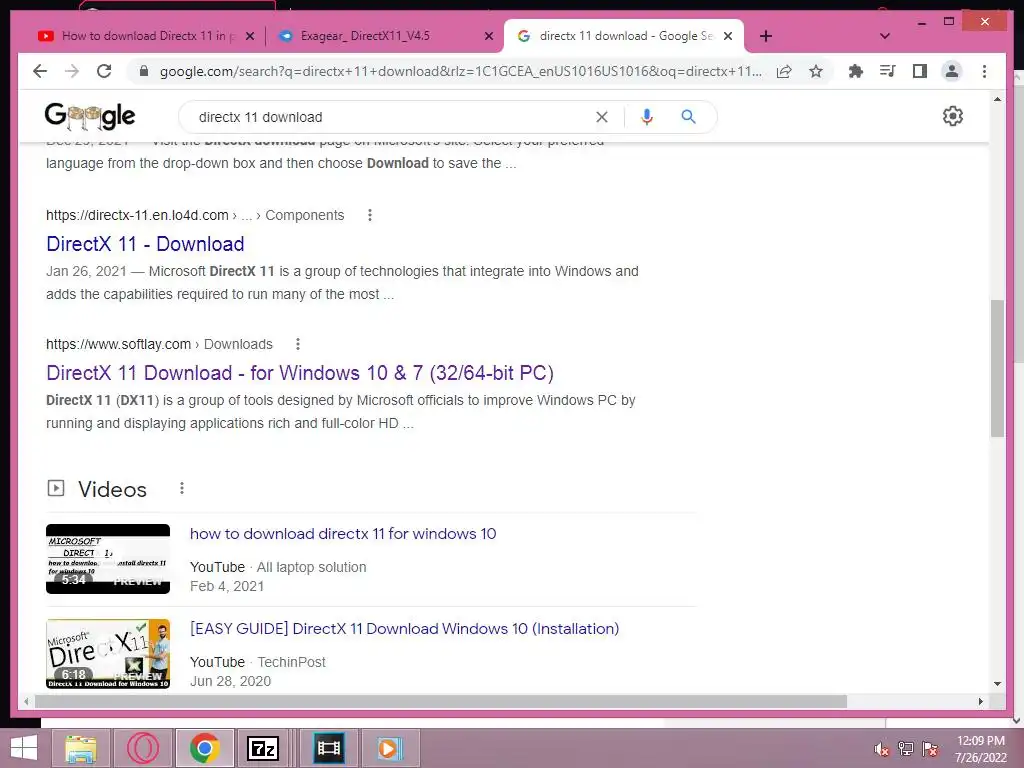The height and width of the screenshot is (768, 1024).
Task: Open File Explorer from taskbar
Action: point(81,748)
